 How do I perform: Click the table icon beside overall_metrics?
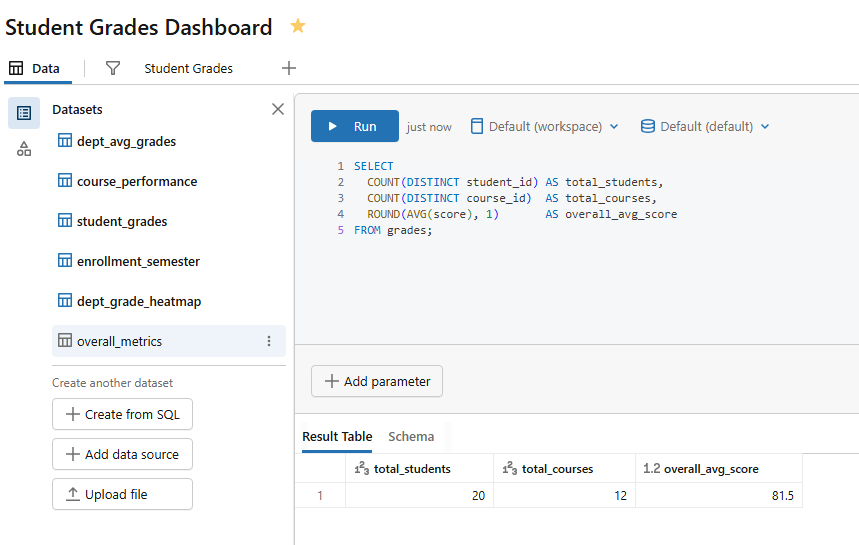(x=65, y=340)
